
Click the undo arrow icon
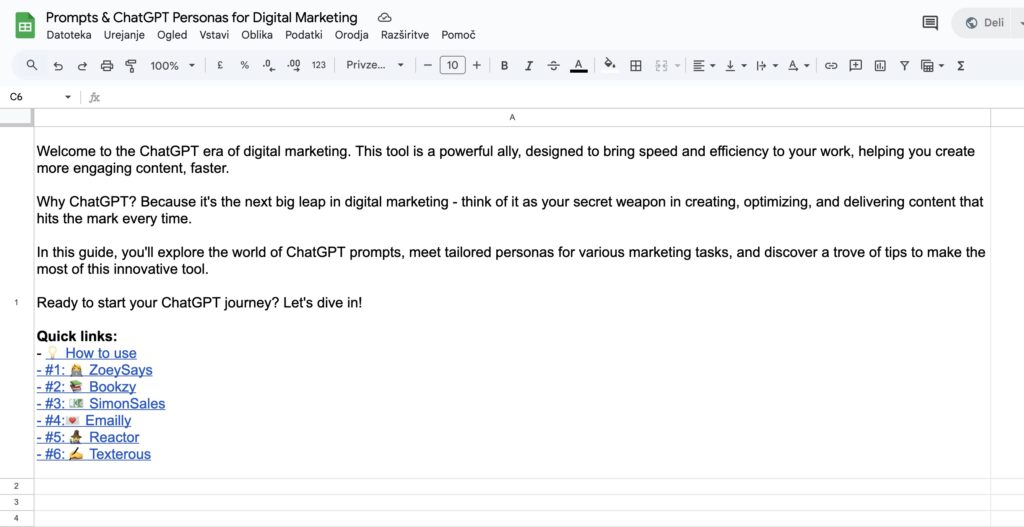pyautogui.click(x=58, y=65)
